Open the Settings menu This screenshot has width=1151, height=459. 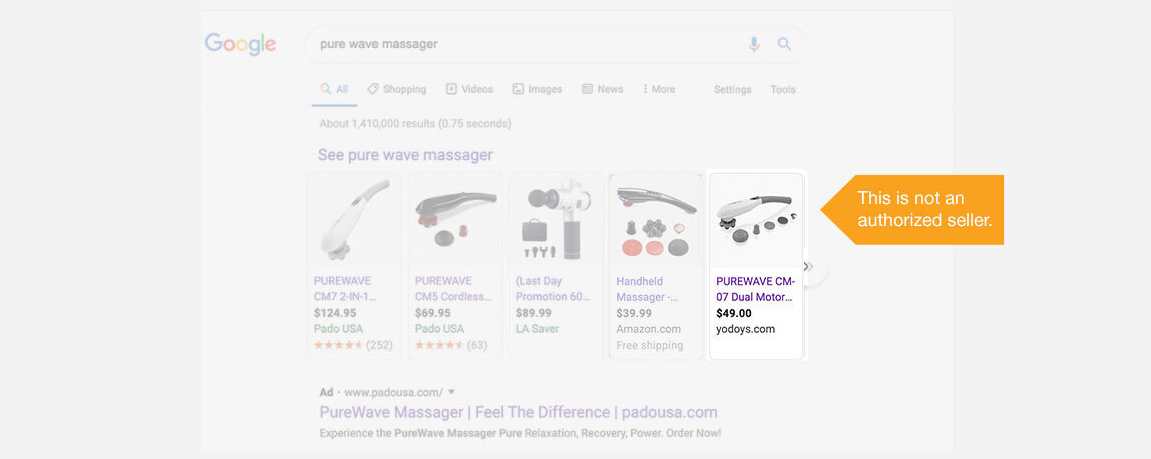point(732,89)
